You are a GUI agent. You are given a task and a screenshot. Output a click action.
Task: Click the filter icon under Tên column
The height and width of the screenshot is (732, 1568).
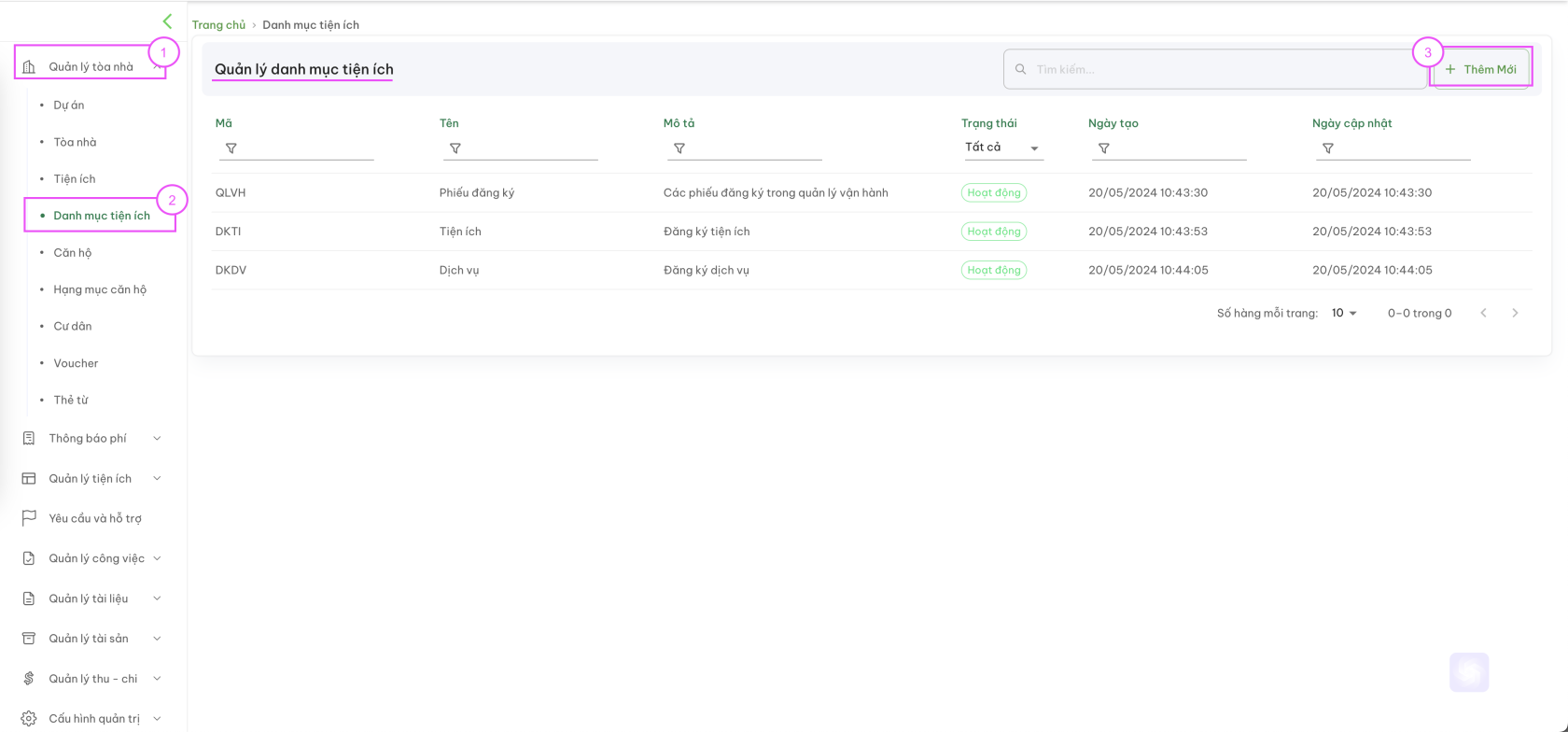(x=455, y=148)
